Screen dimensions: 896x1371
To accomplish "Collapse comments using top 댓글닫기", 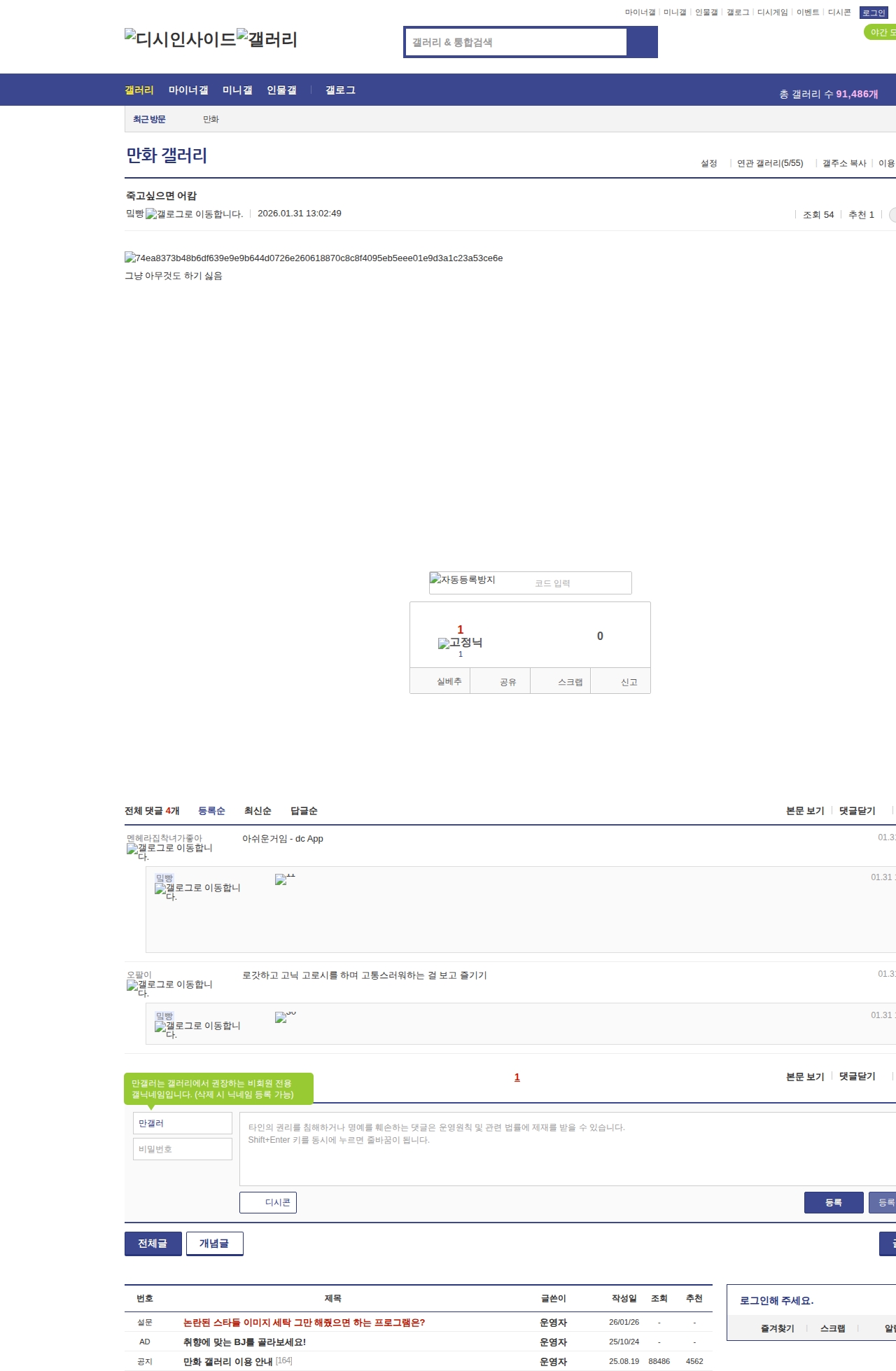I will click(857, 811).
